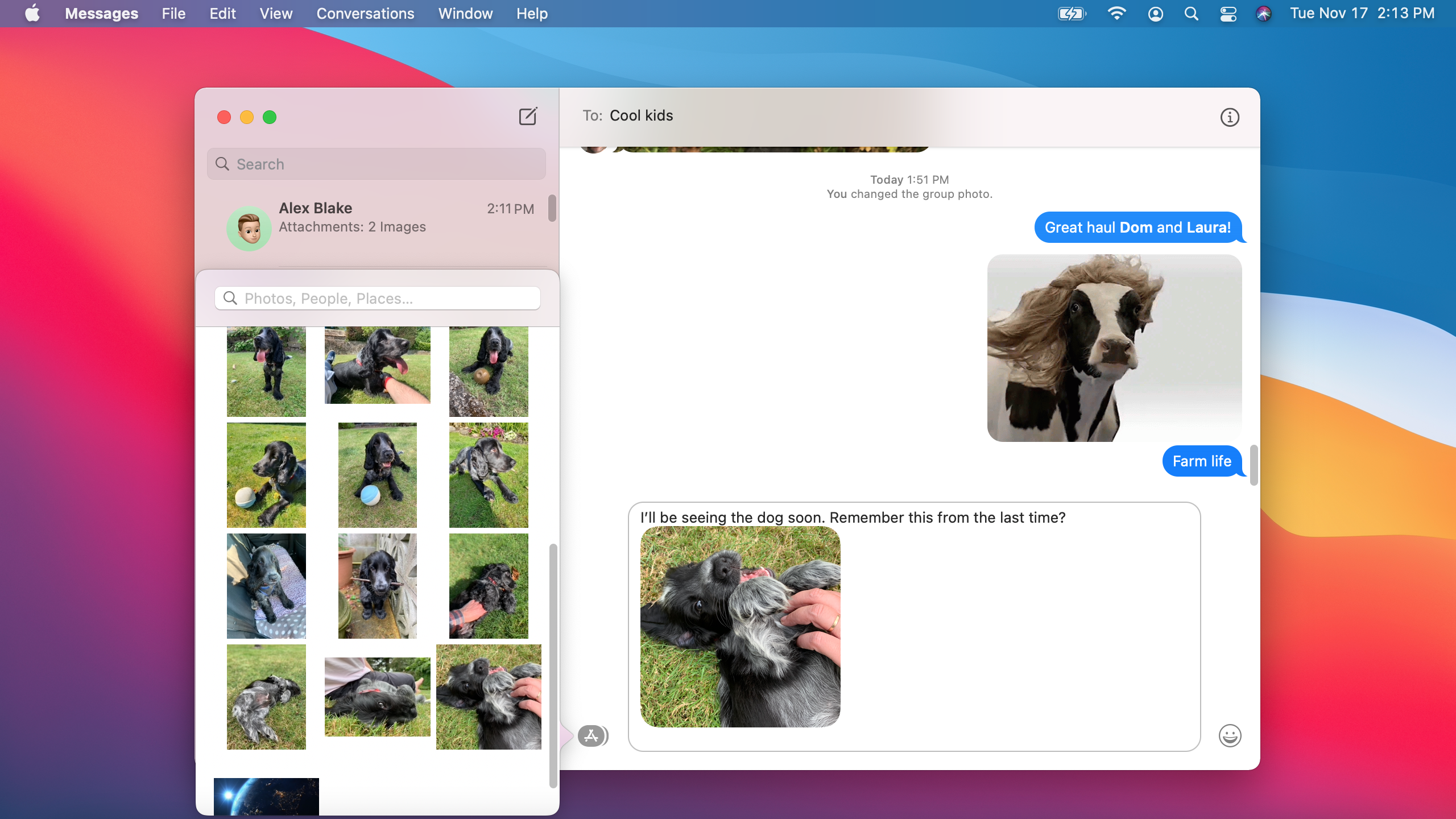Select photo of dog holding stick by planter
The image size is (1456, 819).
point(377,586)
